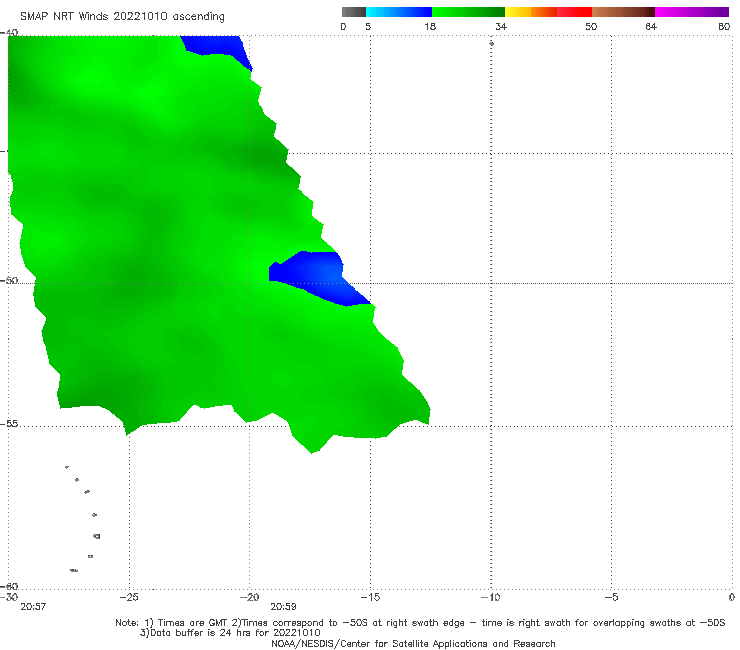
Task: Click the red segment of the colorbar
Action: [574, 12]
